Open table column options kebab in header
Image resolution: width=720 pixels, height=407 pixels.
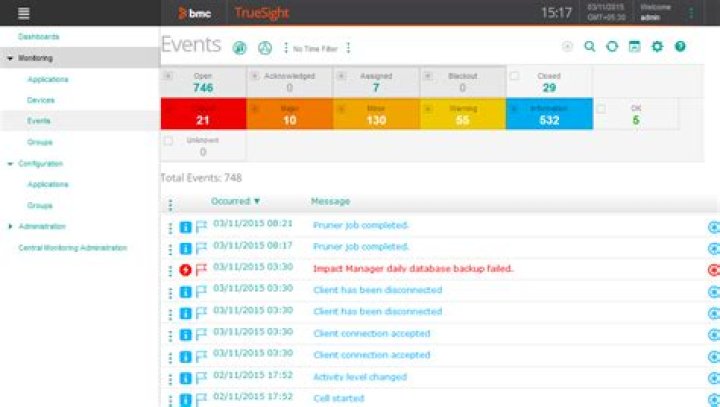click(x=170, y=205)
